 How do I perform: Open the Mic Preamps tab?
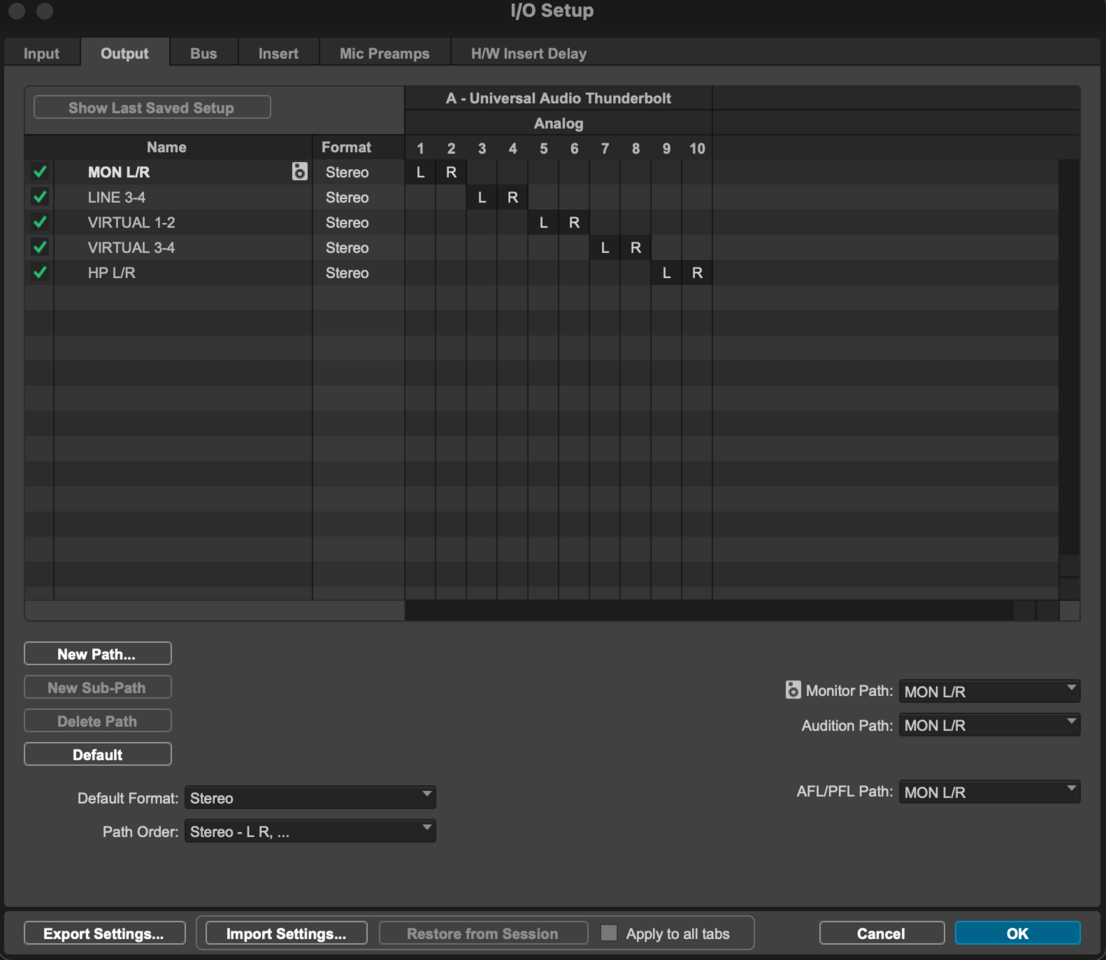[384, 53]
